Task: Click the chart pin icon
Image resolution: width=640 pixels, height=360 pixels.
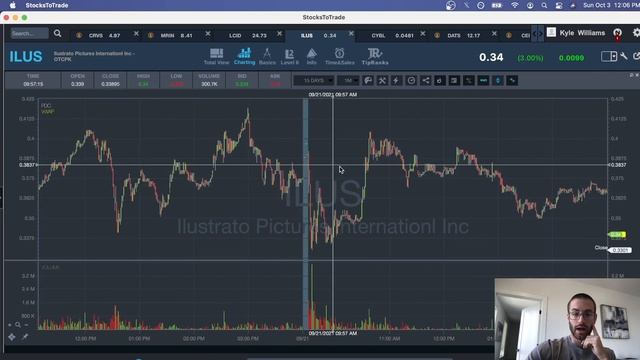Action: tap(25, 337)
